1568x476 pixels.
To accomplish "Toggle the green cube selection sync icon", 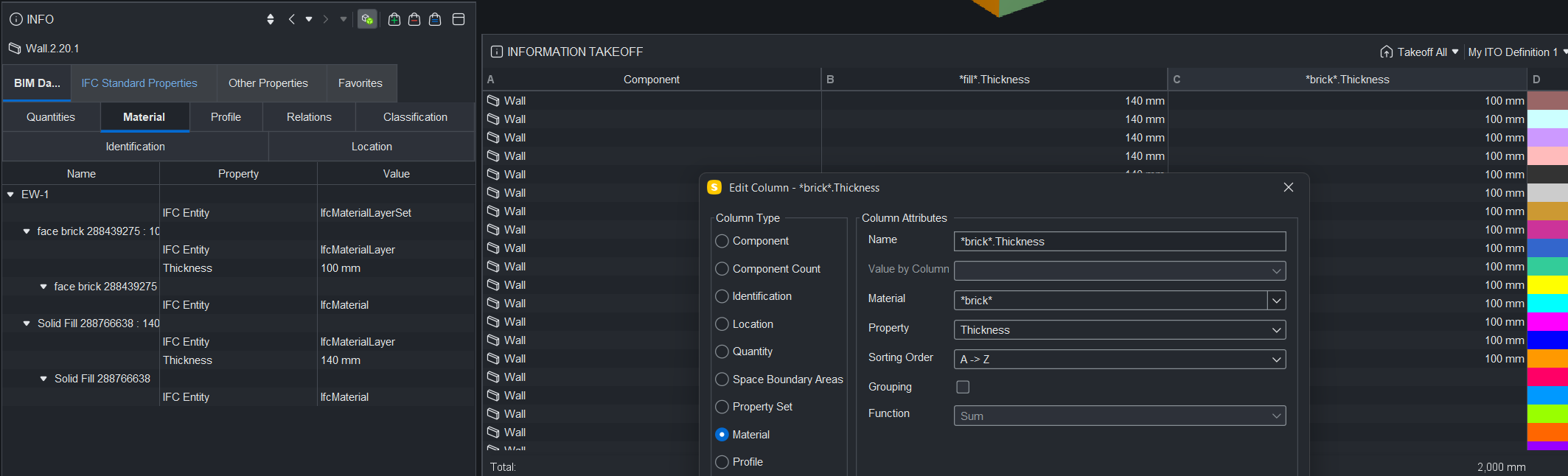I will pos(367,19).
